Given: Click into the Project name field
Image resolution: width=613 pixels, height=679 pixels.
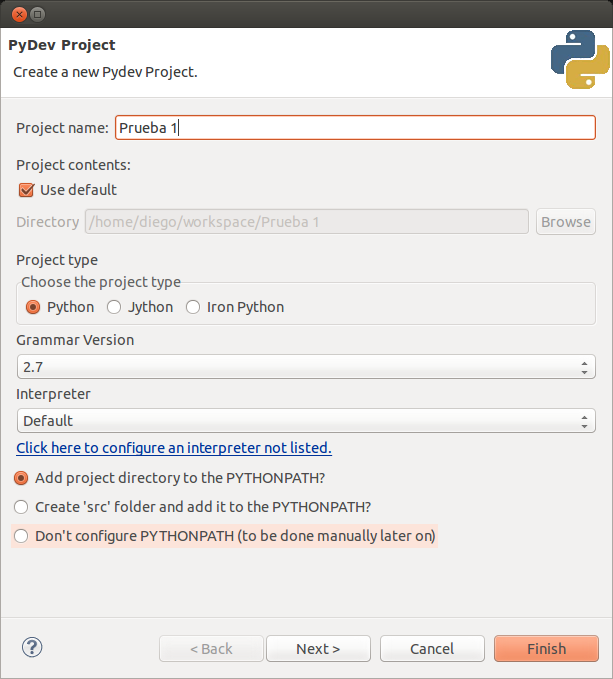Looking at the screenshot, I should tap(355, 128).
